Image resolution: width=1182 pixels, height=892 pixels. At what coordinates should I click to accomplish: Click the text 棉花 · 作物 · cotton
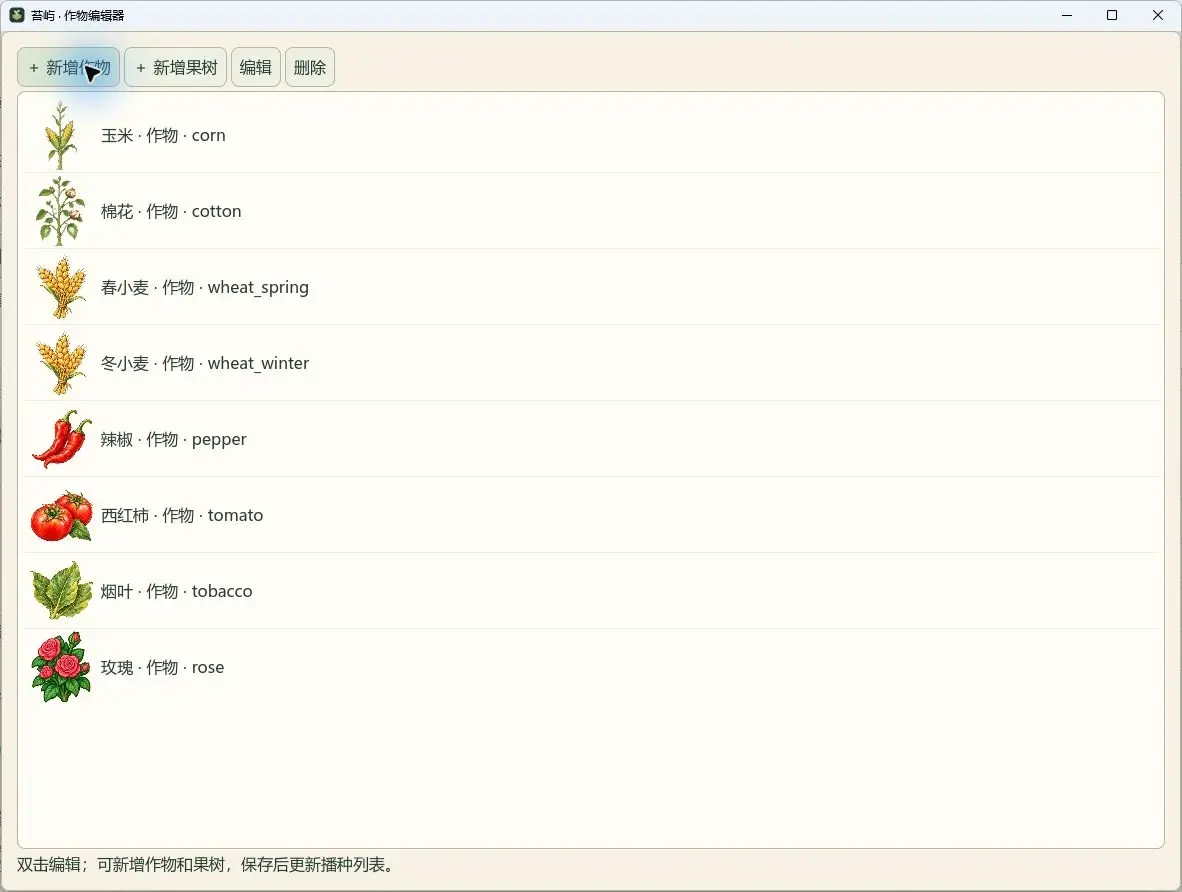coord(171,211)
